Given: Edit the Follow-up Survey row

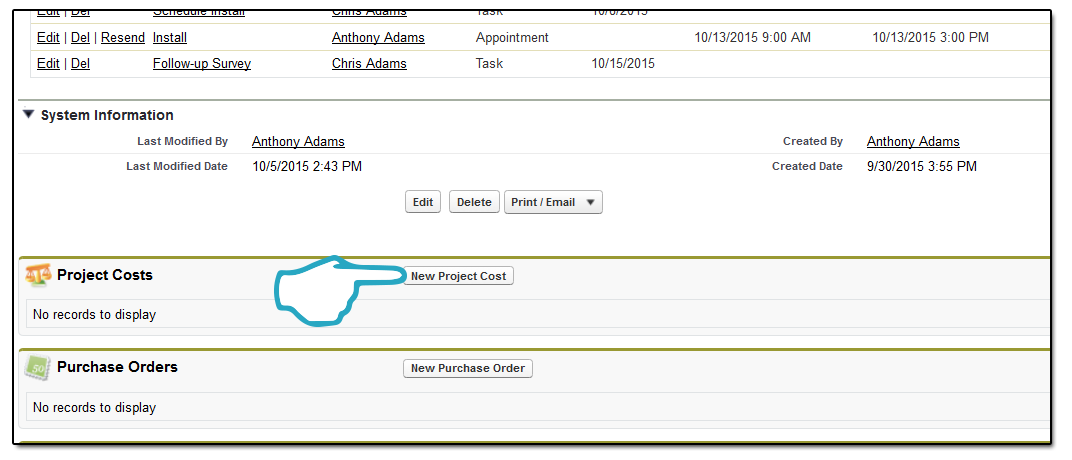Looking at the screenshot, I should pos(48,64).
